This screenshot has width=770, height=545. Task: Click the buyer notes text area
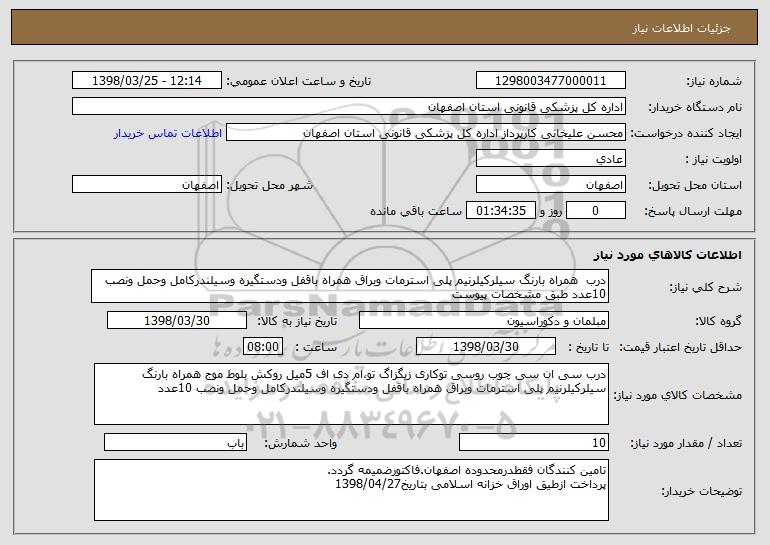351,490
